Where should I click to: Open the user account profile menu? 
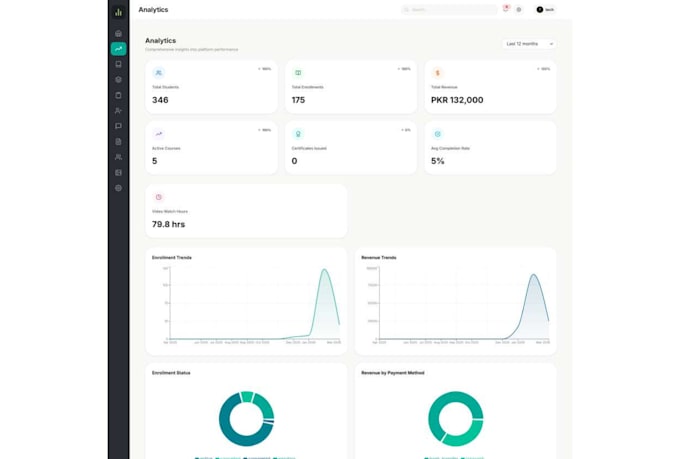(545, 10)
